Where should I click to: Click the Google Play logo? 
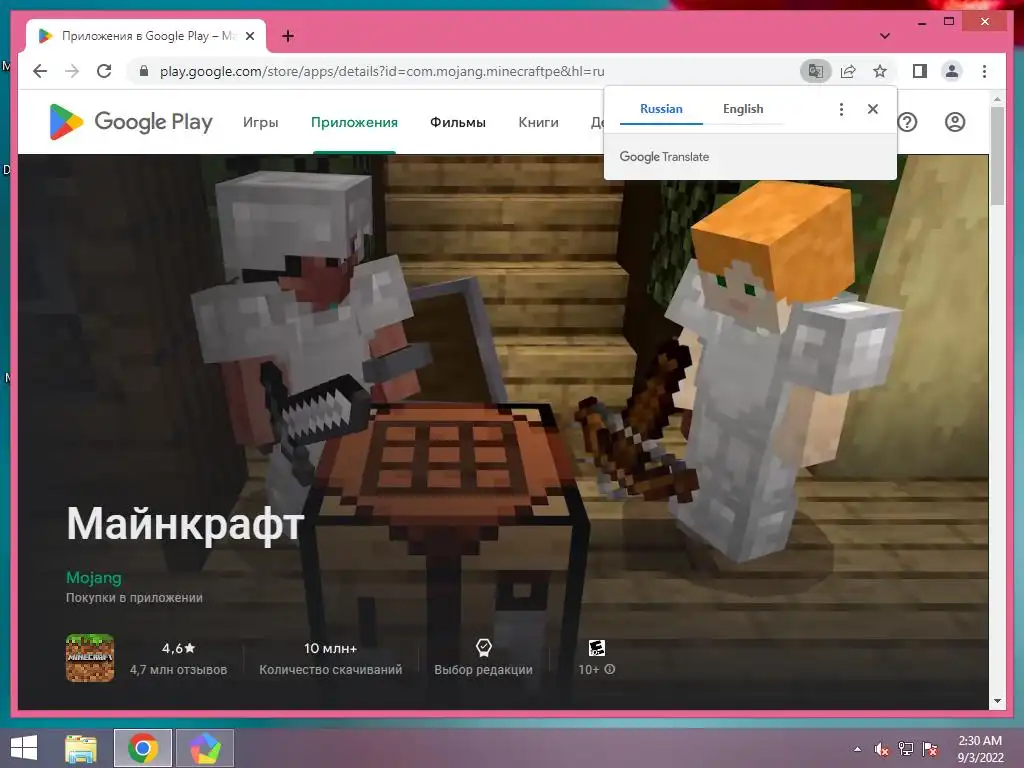(x=131, y=122)
